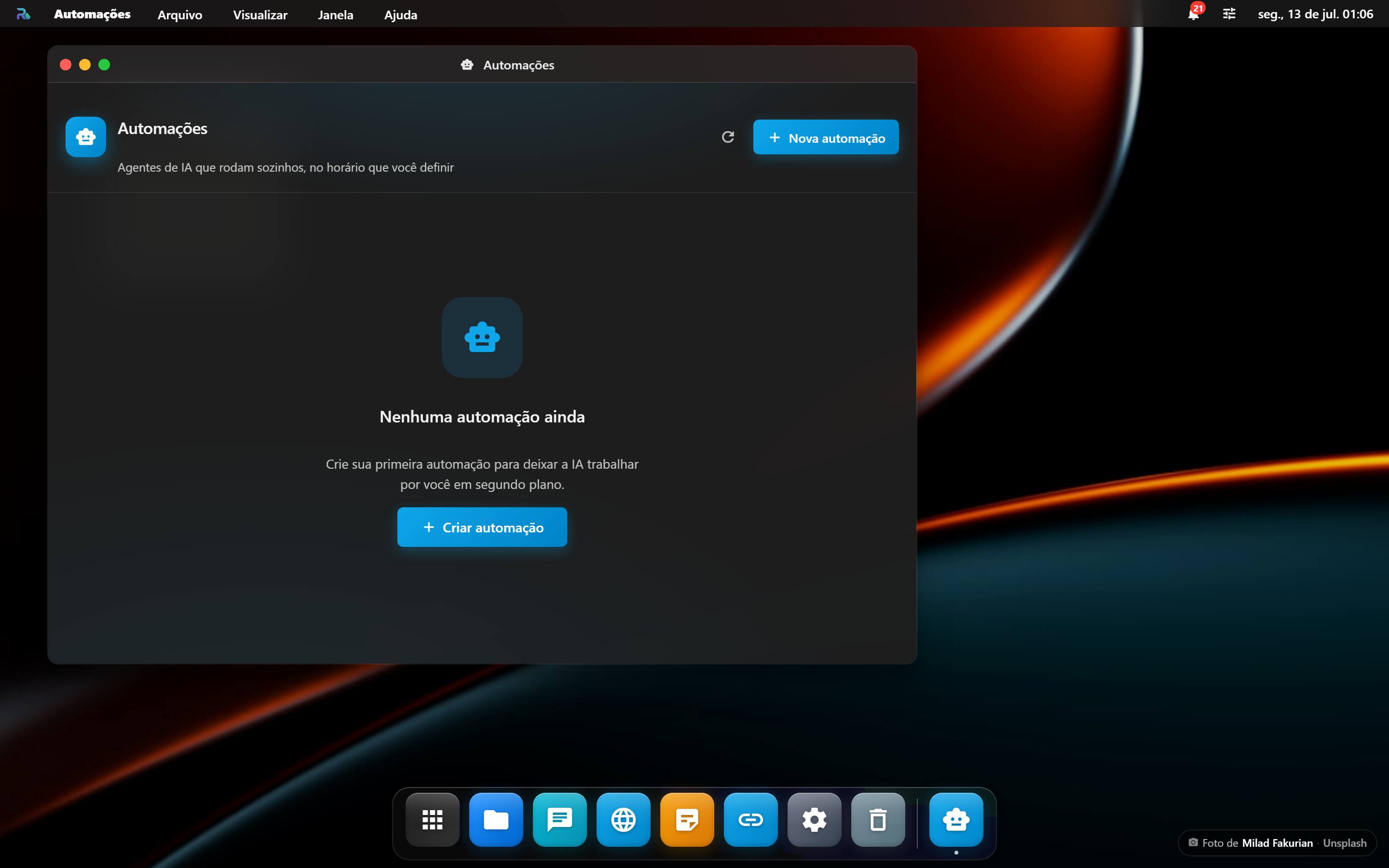The width and height of the screenshot is (1389, 868).
Task: Open the trash icon in dock
Action: coord(878,819)
